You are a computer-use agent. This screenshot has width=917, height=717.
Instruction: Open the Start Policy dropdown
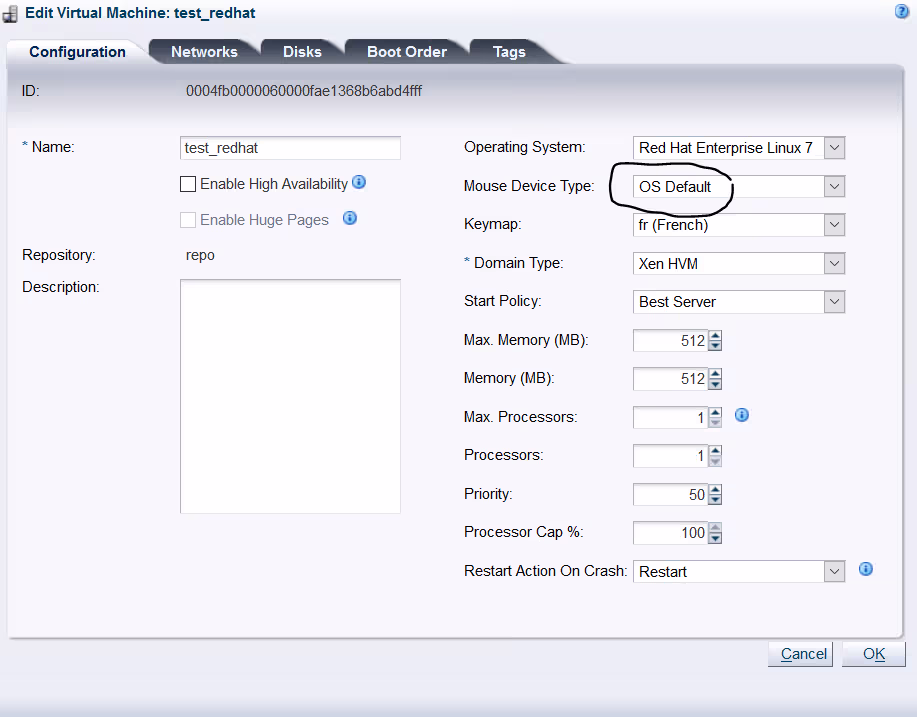pos(835,302)
